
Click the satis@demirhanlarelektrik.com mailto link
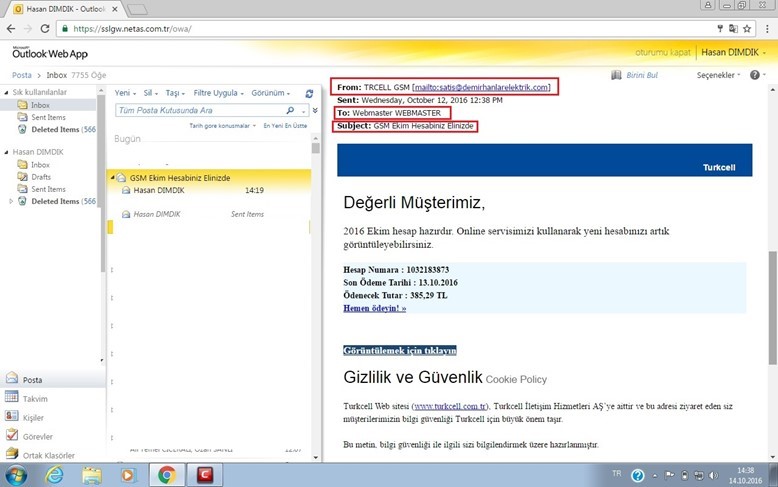click(481, 87)
